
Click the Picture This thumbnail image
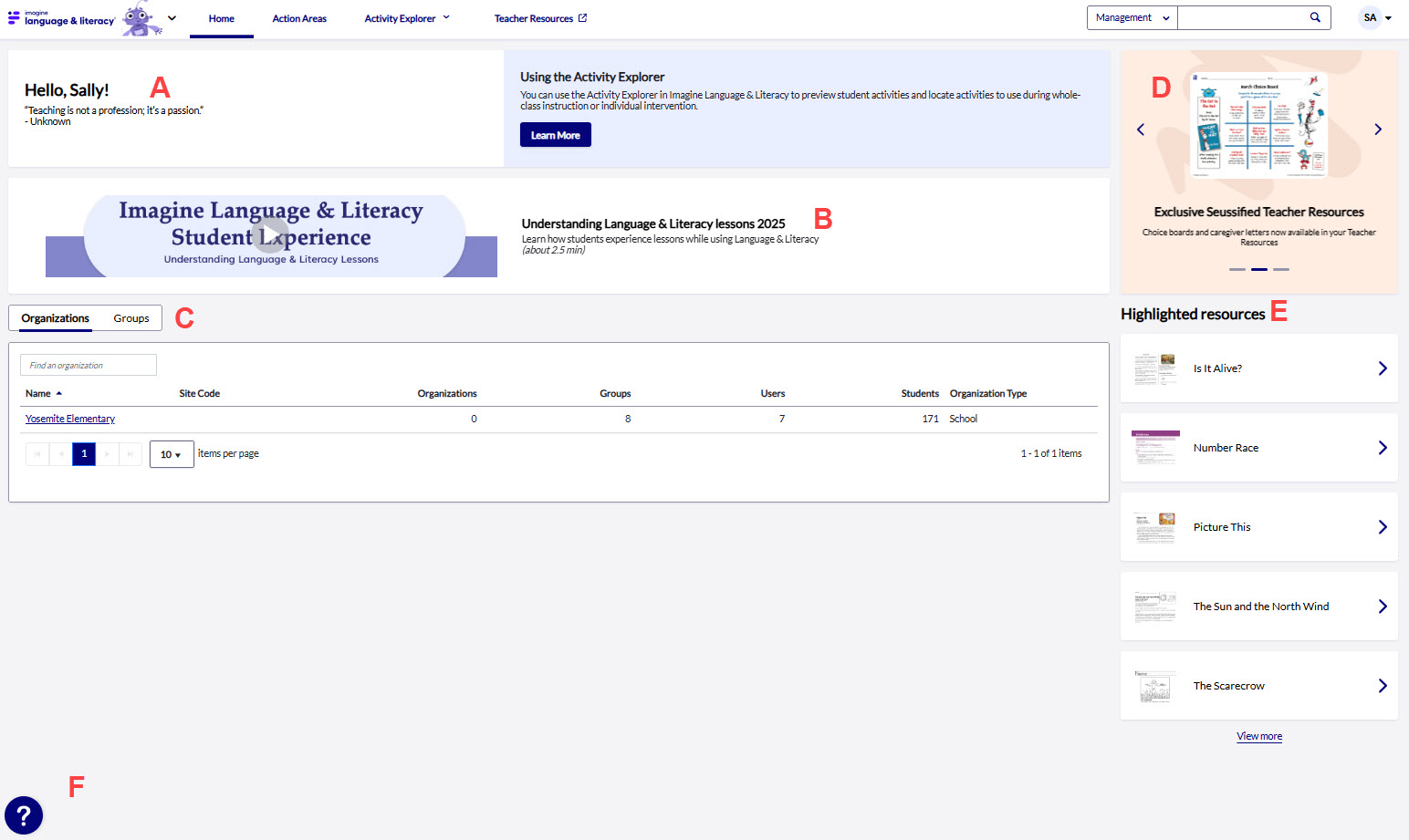[1155, 527]
